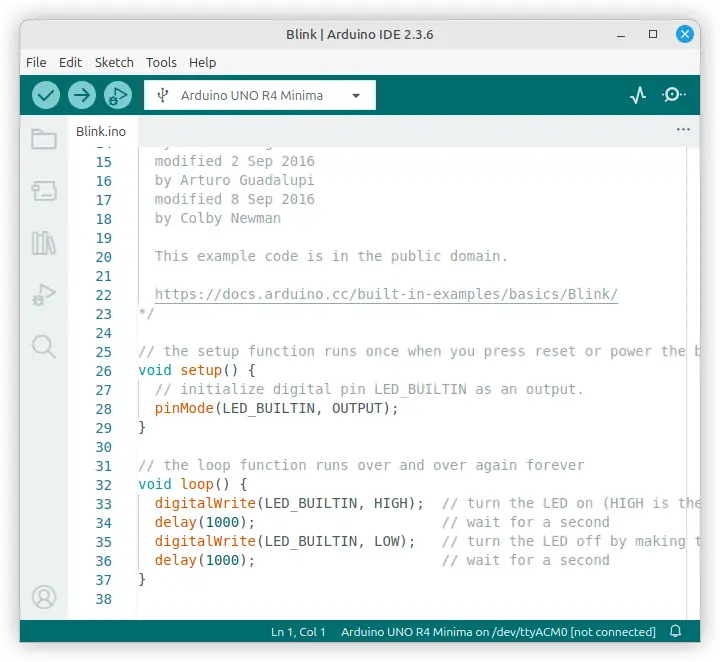Open the Library Manager sidebar panel
The height and width of the screenshot is (662, 720).
[44, 243]
